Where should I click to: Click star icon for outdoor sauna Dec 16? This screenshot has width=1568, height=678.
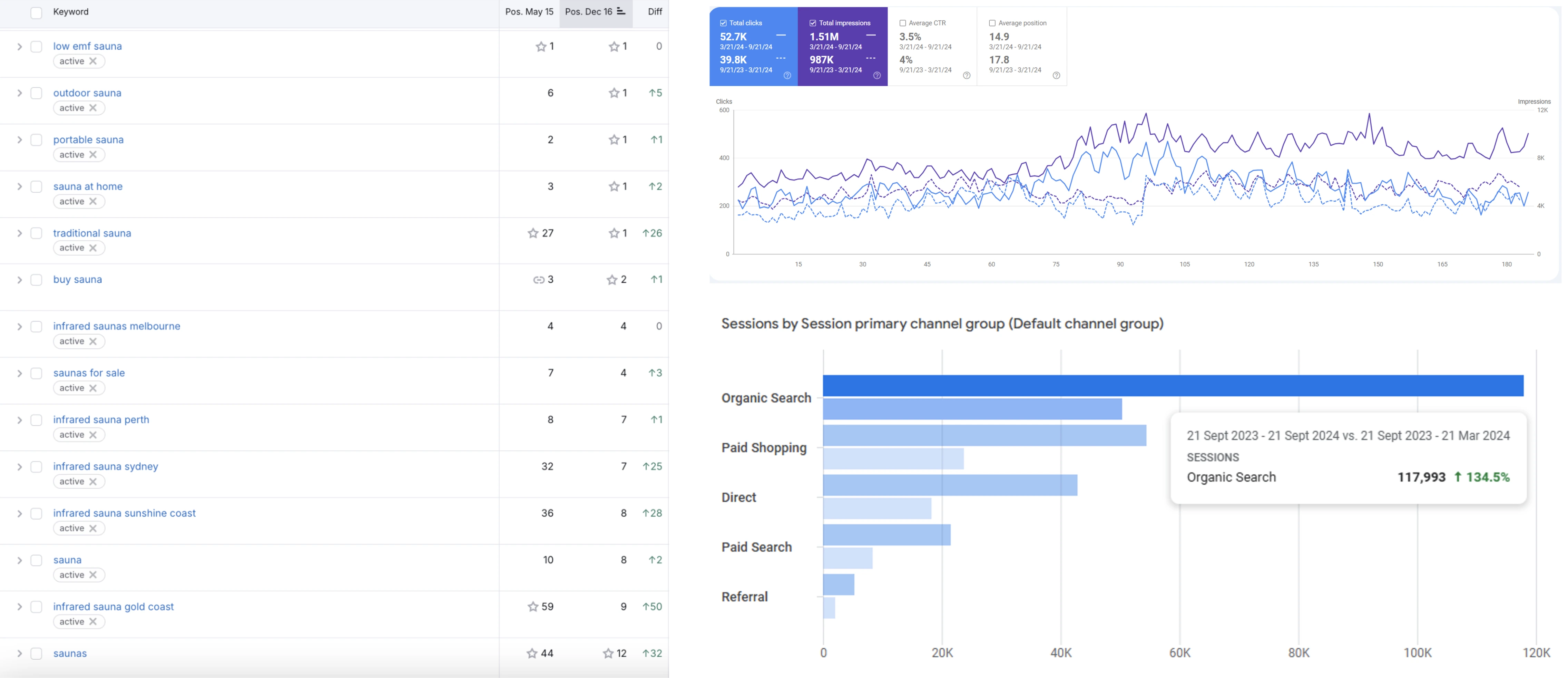614,93
